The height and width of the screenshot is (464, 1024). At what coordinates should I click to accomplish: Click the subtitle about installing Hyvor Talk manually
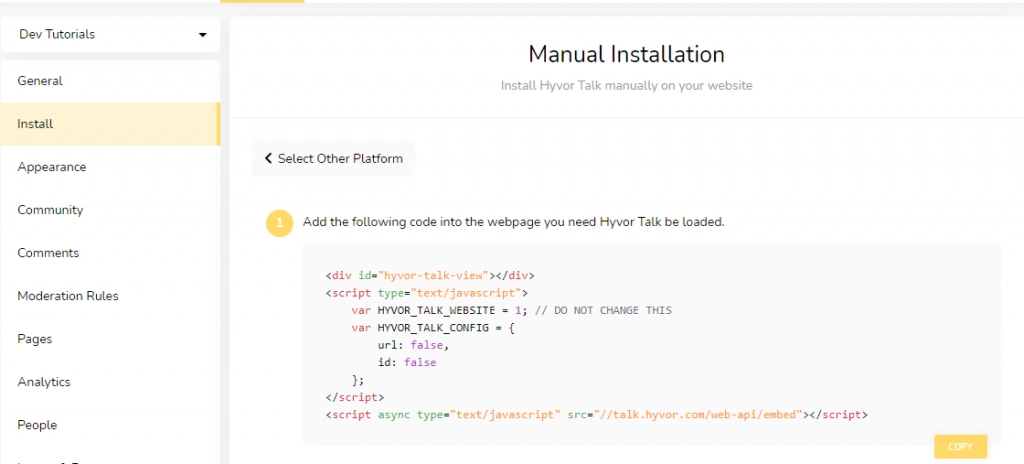626,86
